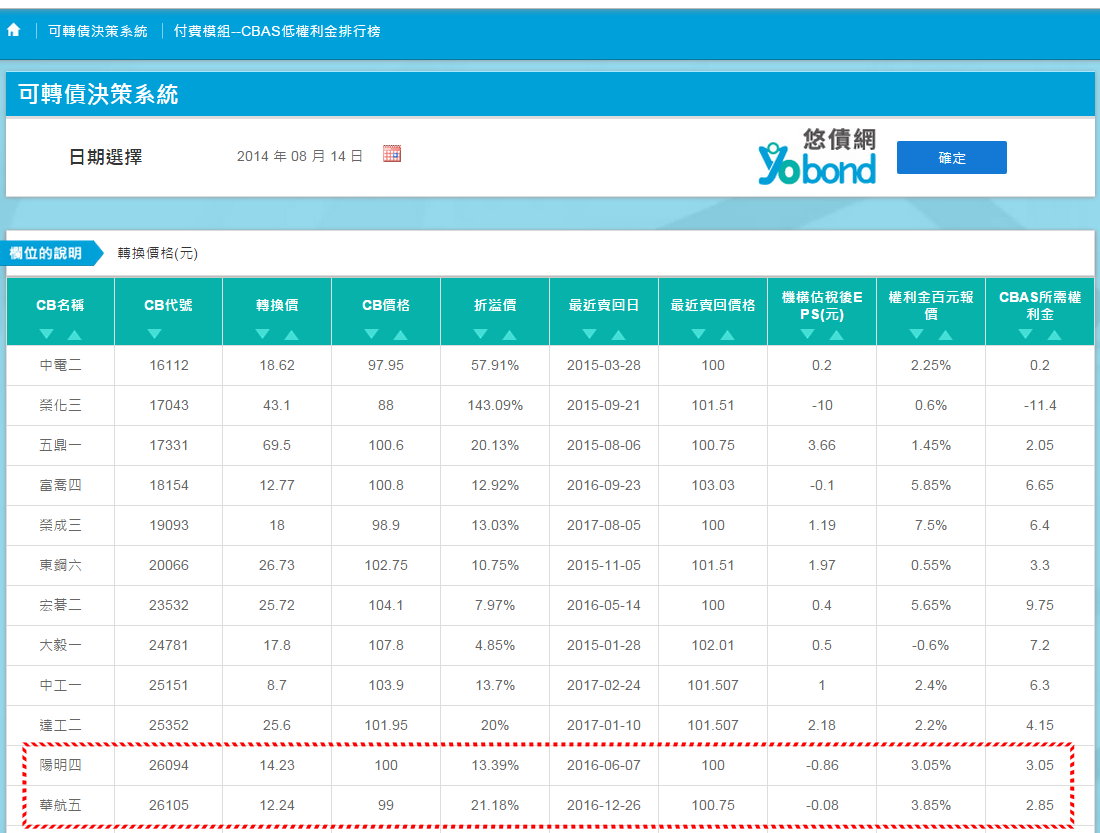Viewport: 1100px width, 833px height.
Task: Click the down sort arrow under CBAS所需權利金
Action: point(1025,334)
